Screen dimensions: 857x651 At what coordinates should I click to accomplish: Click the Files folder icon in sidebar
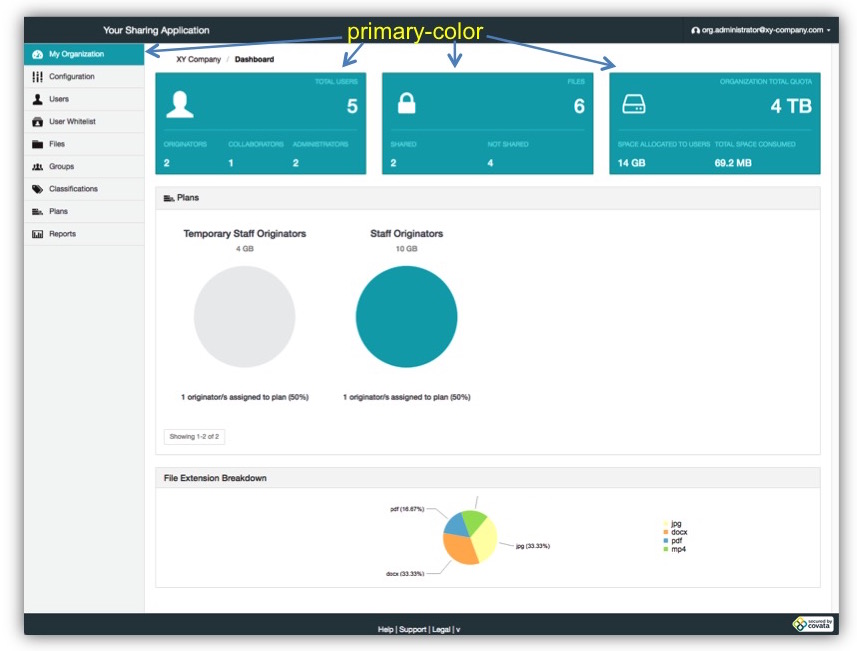(x=37, y=144)
